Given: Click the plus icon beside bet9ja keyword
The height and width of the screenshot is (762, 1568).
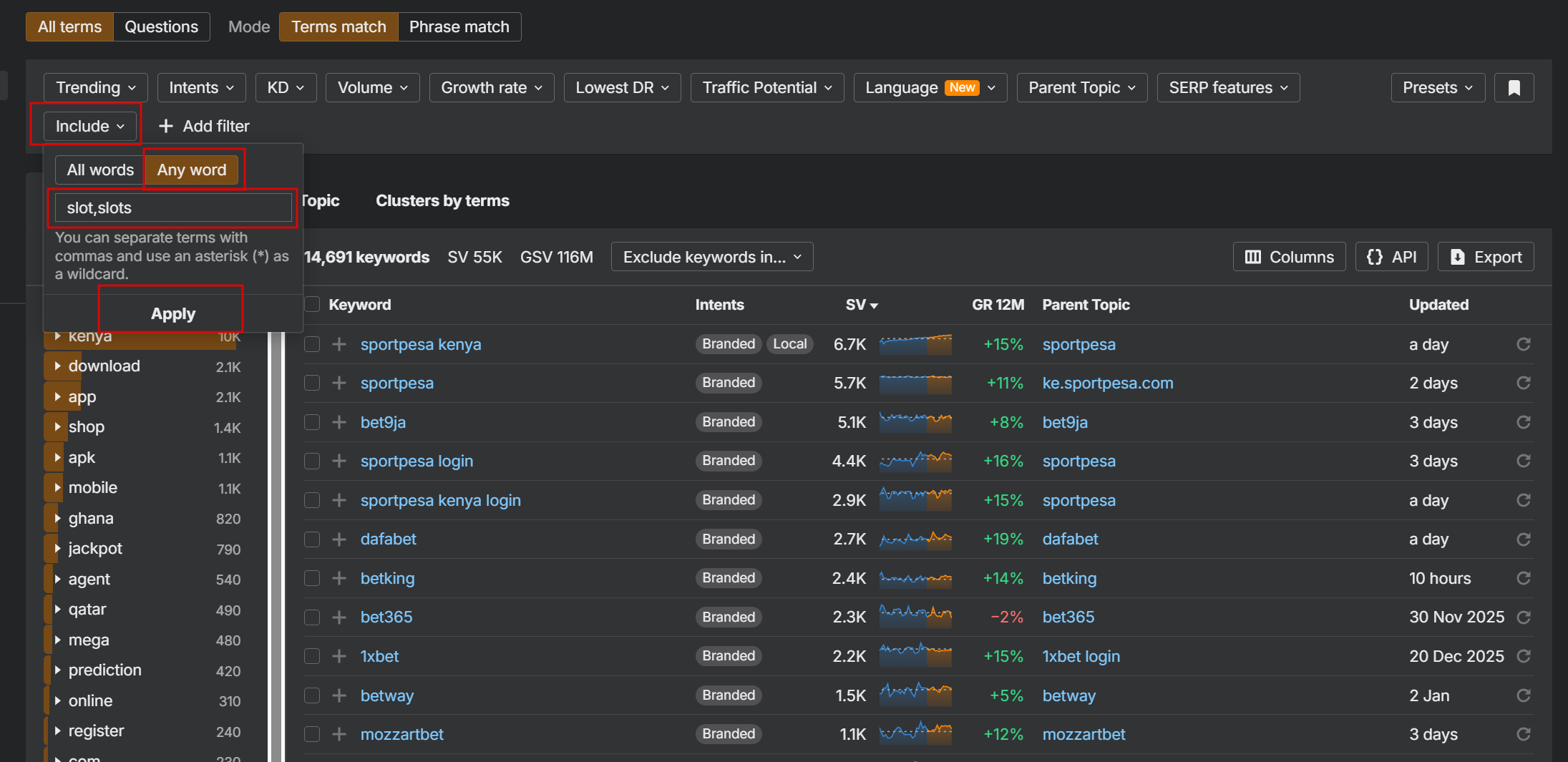Looking at the screenshot, I should (339, 422).
